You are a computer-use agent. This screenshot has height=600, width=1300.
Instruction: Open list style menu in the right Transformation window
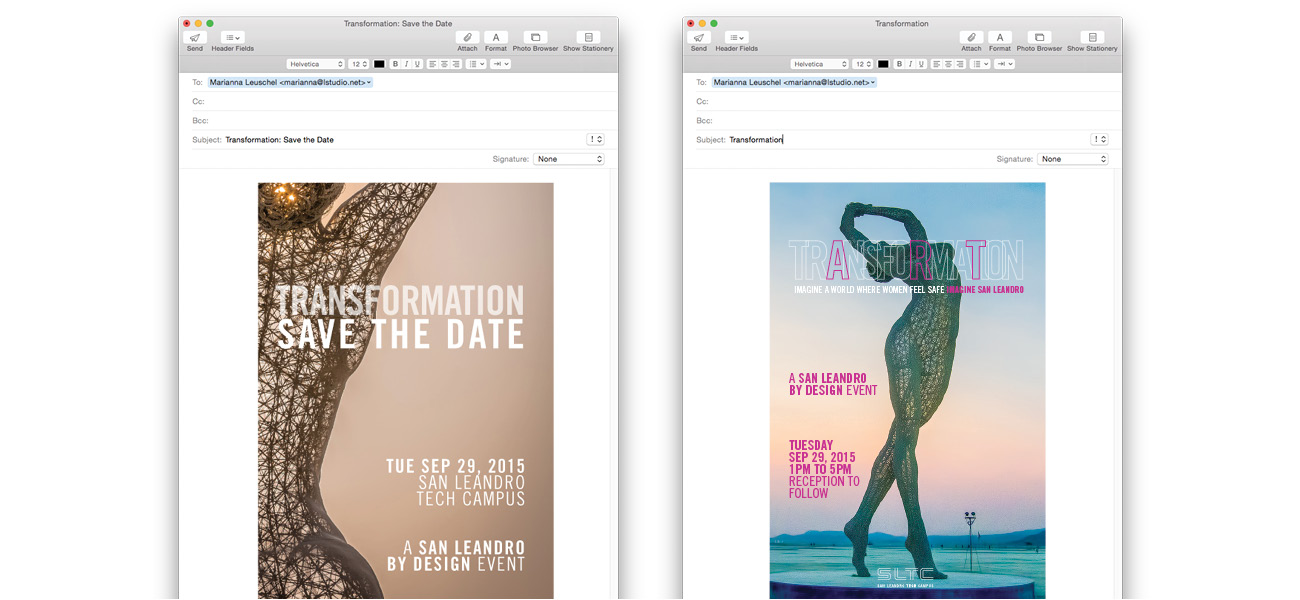click(x=980, y=64)
